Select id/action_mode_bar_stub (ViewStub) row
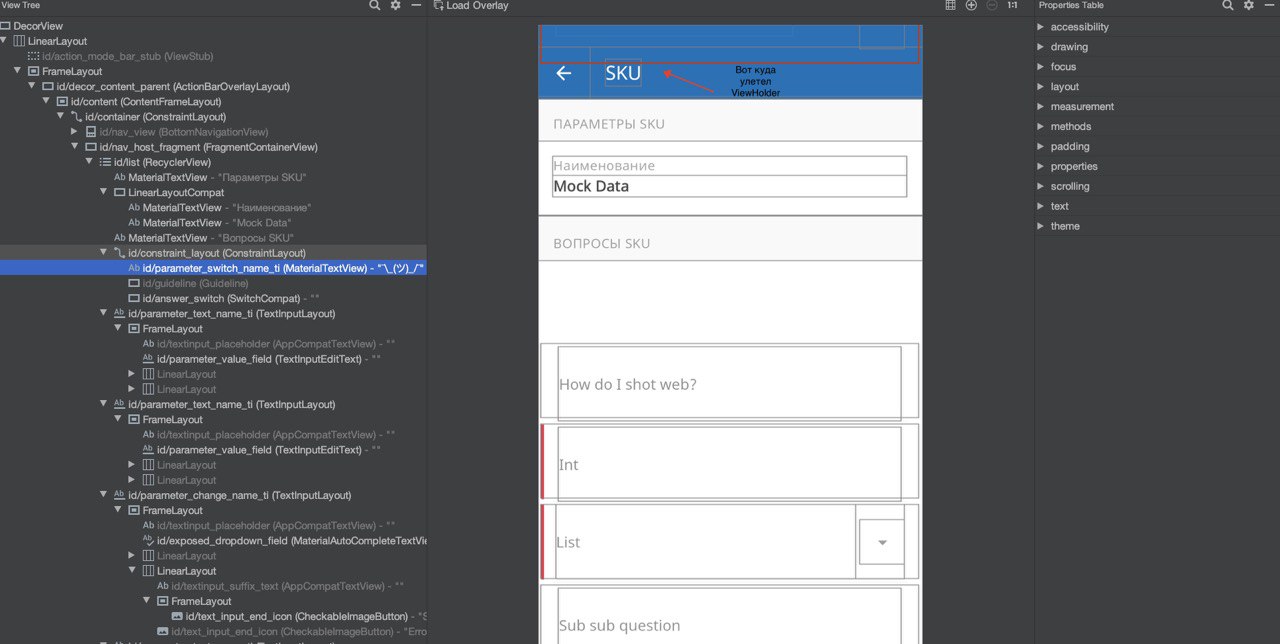Viewport: 1280px width, 644px height. point(213,57)
